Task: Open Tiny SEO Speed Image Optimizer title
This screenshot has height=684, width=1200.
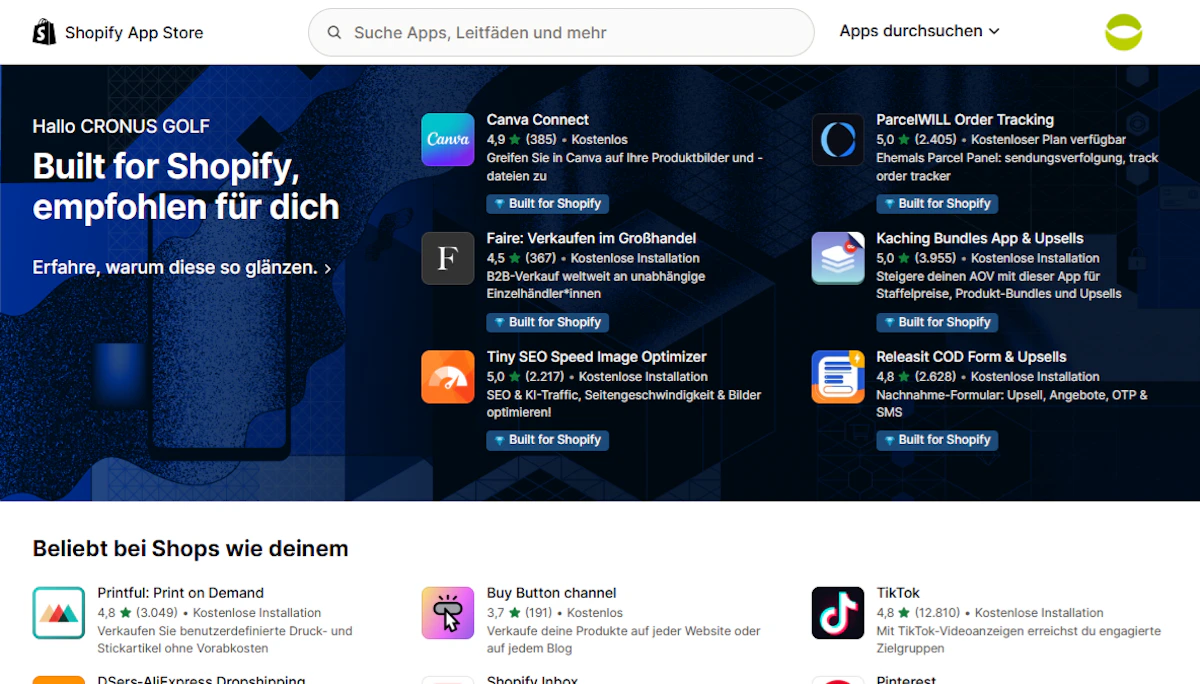Action: 597,357
